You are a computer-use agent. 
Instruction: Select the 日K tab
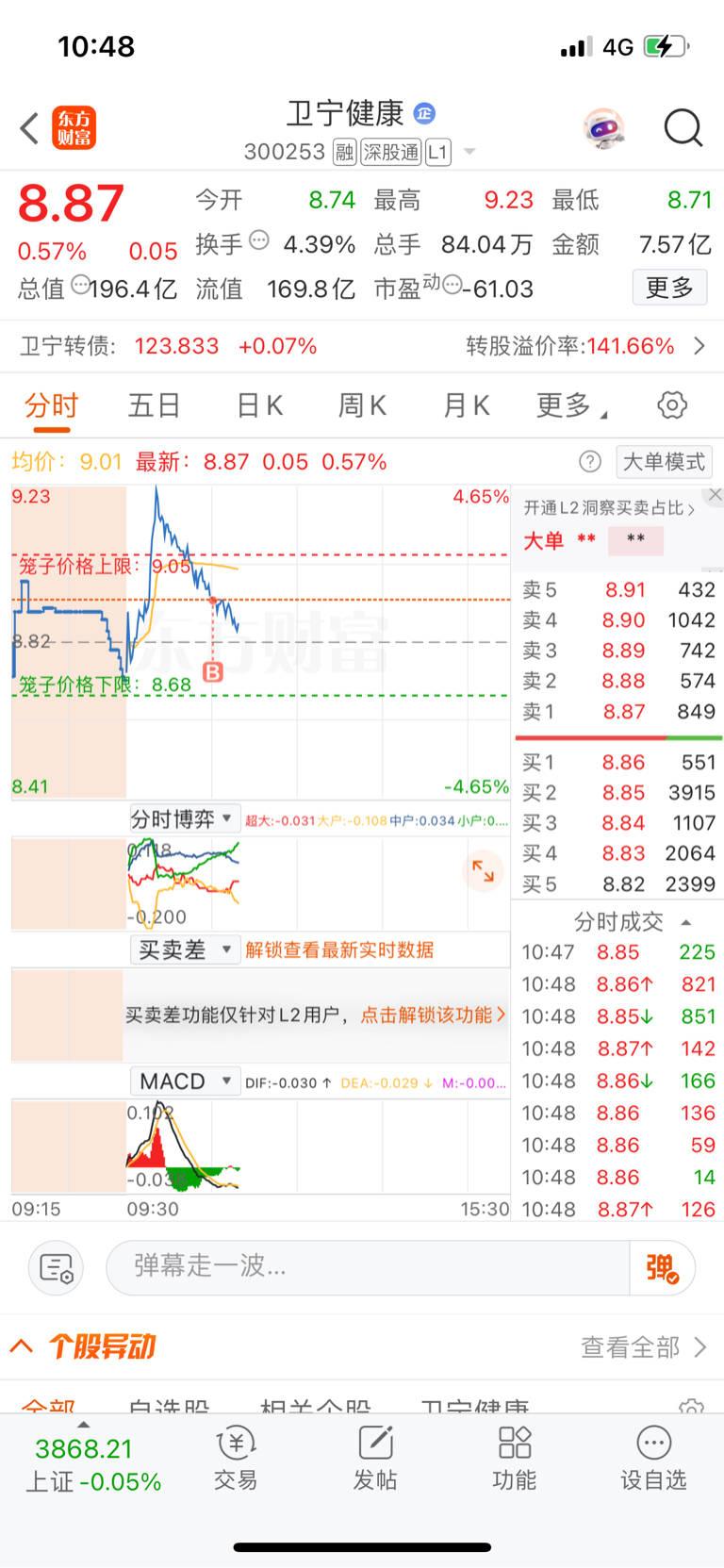pyautogui.click(x=259, y=405)
